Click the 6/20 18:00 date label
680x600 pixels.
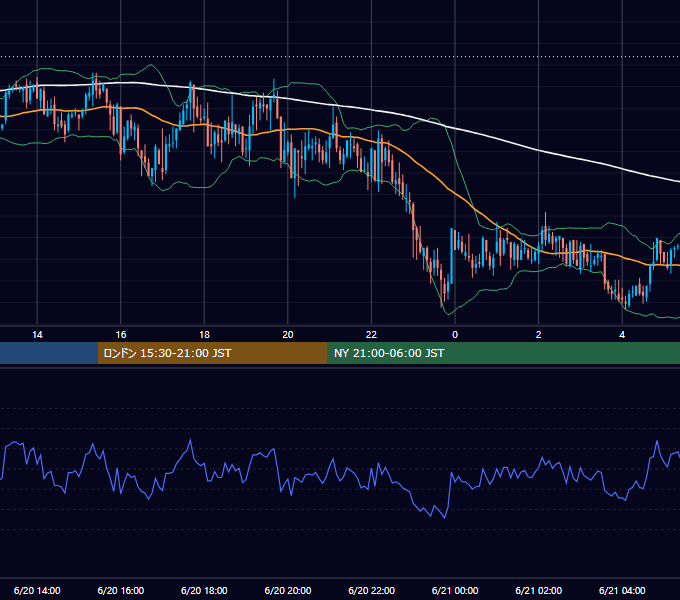point(204,590)
